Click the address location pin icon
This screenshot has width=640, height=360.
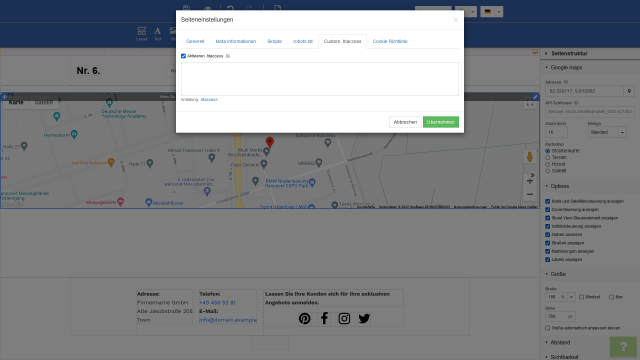(629, 91)
